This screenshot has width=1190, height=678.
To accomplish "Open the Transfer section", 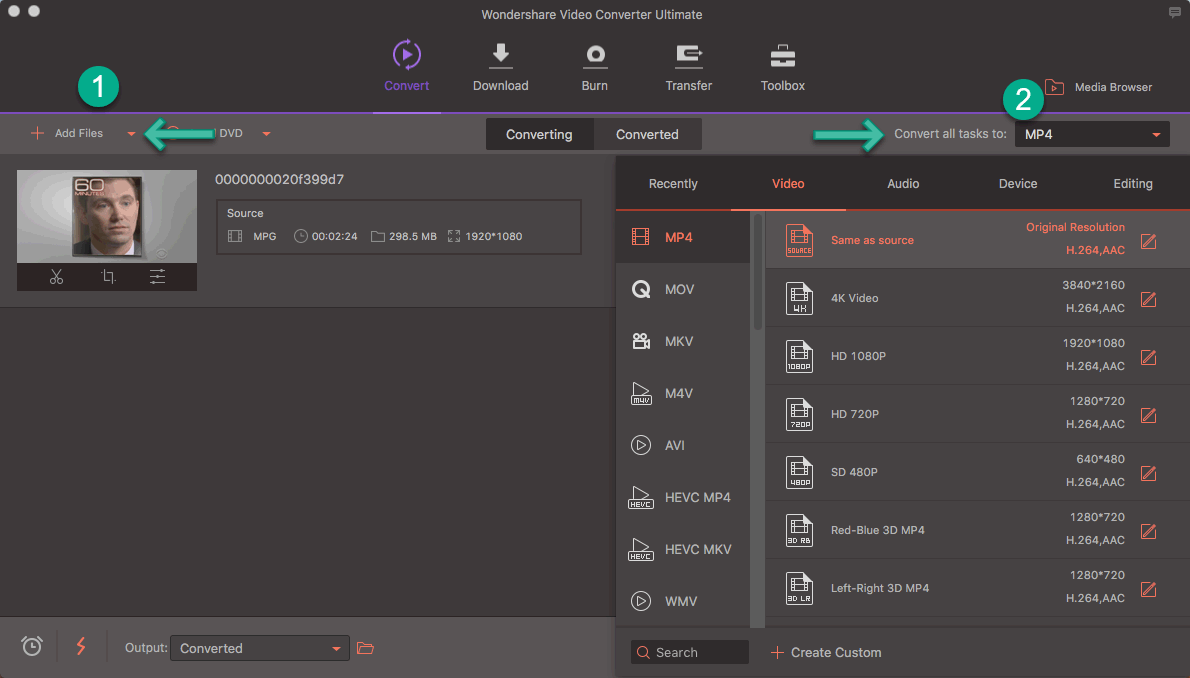I will pyautogui.click(x=688, y=66).
